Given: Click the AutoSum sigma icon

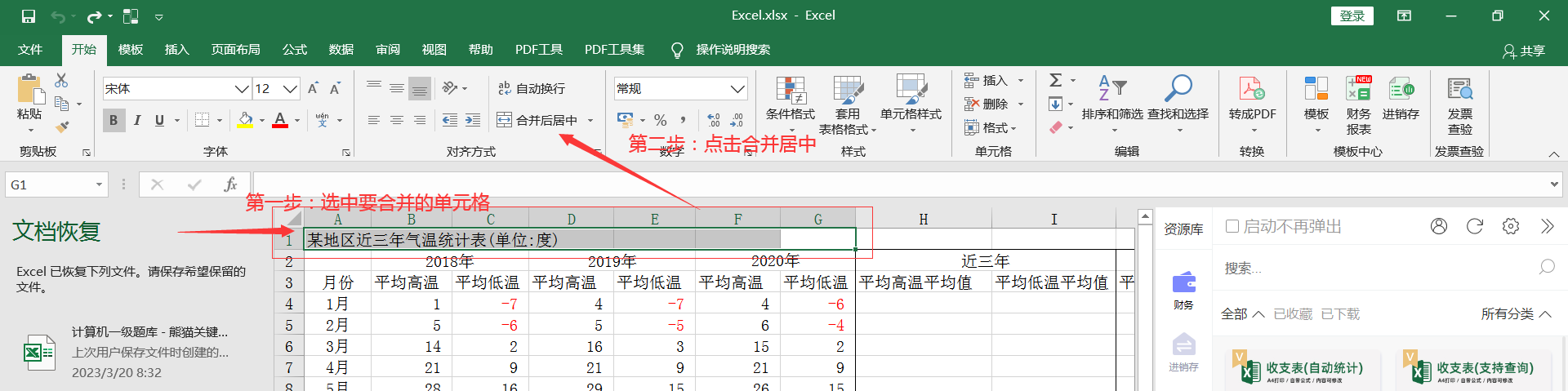Looking at the screenshot, I should [1056, 80].
